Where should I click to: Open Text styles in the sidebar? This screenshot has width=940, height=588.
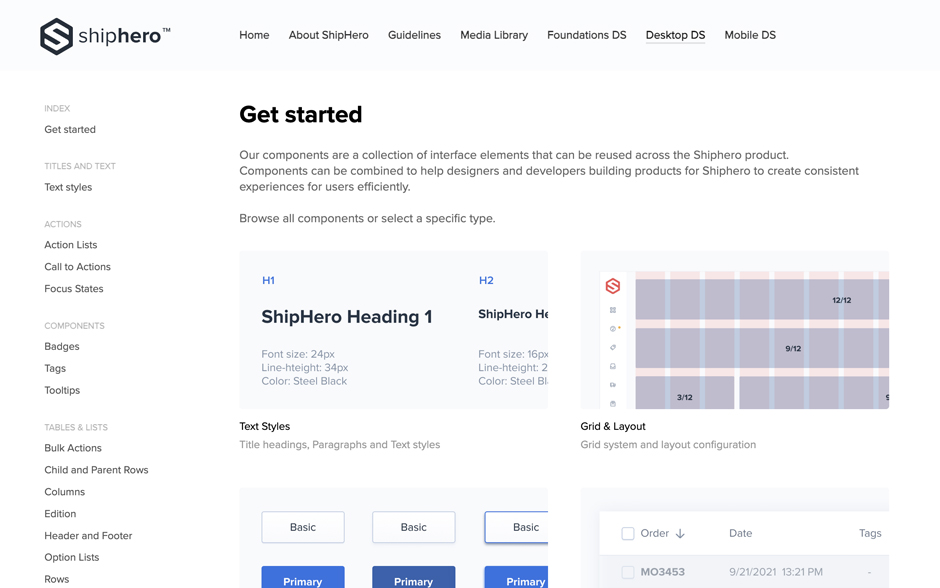68,187
